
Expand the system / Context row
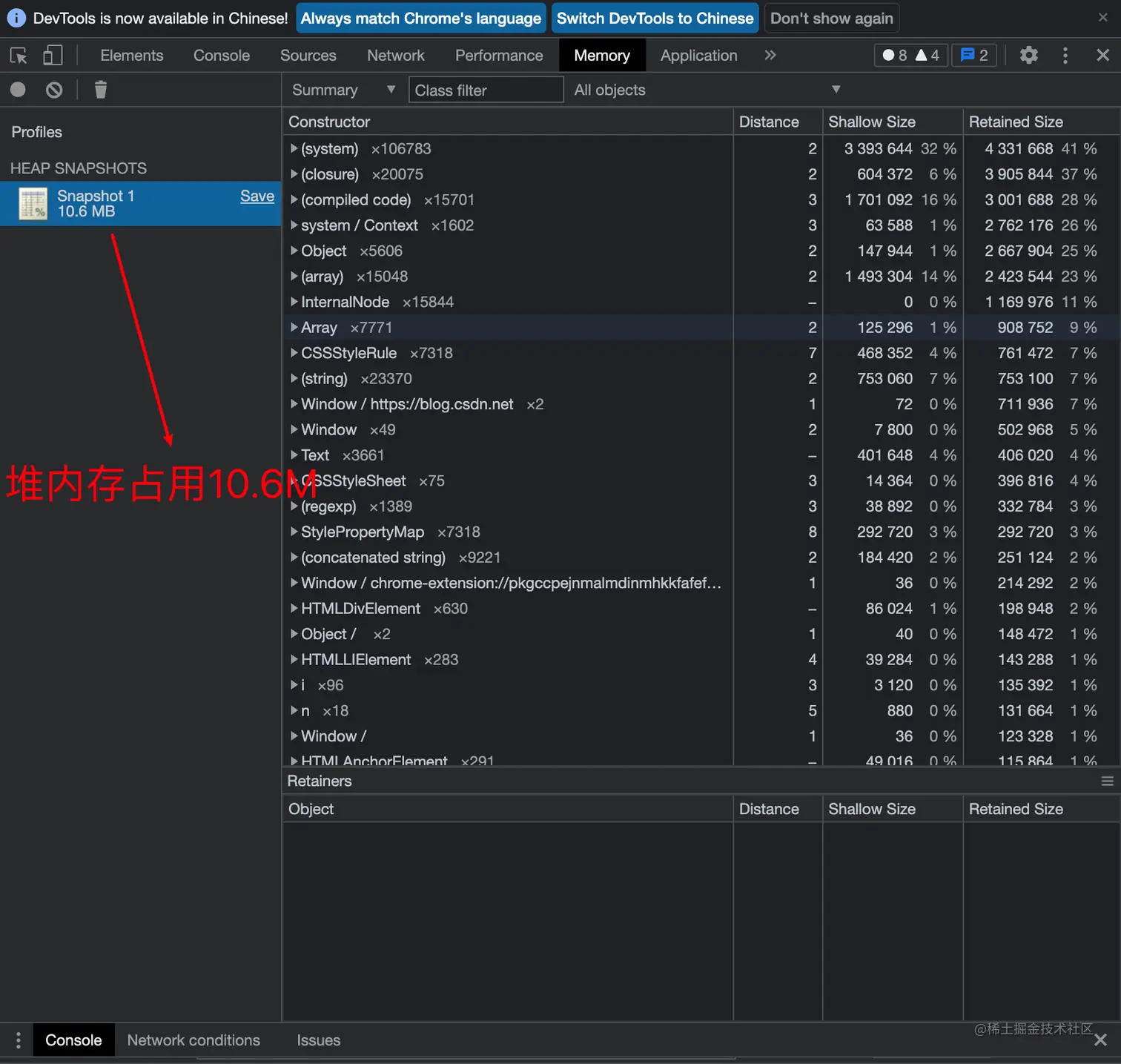pos(294,225)
